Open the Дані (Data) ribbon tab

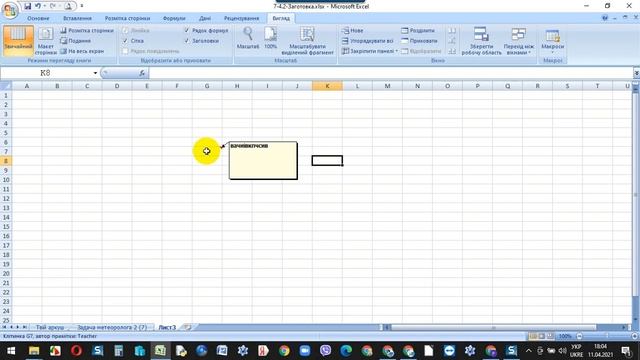205,18
